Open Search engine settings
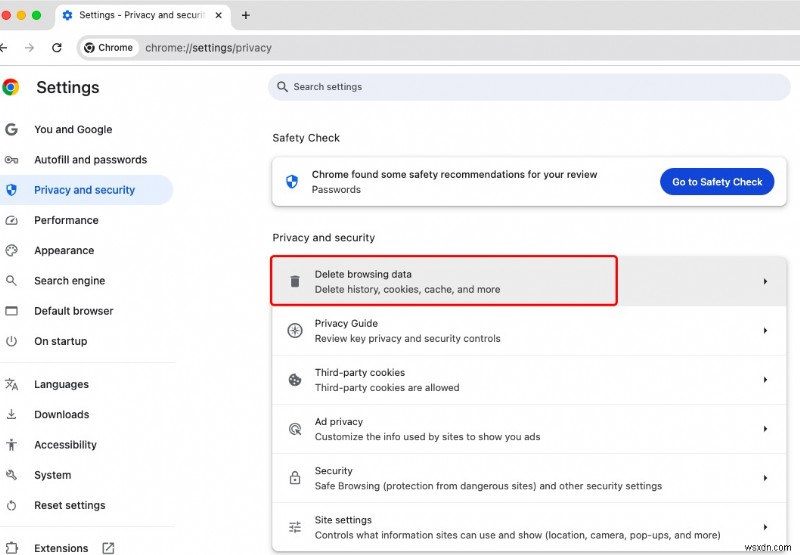The image size is (800, 555). 86,281
